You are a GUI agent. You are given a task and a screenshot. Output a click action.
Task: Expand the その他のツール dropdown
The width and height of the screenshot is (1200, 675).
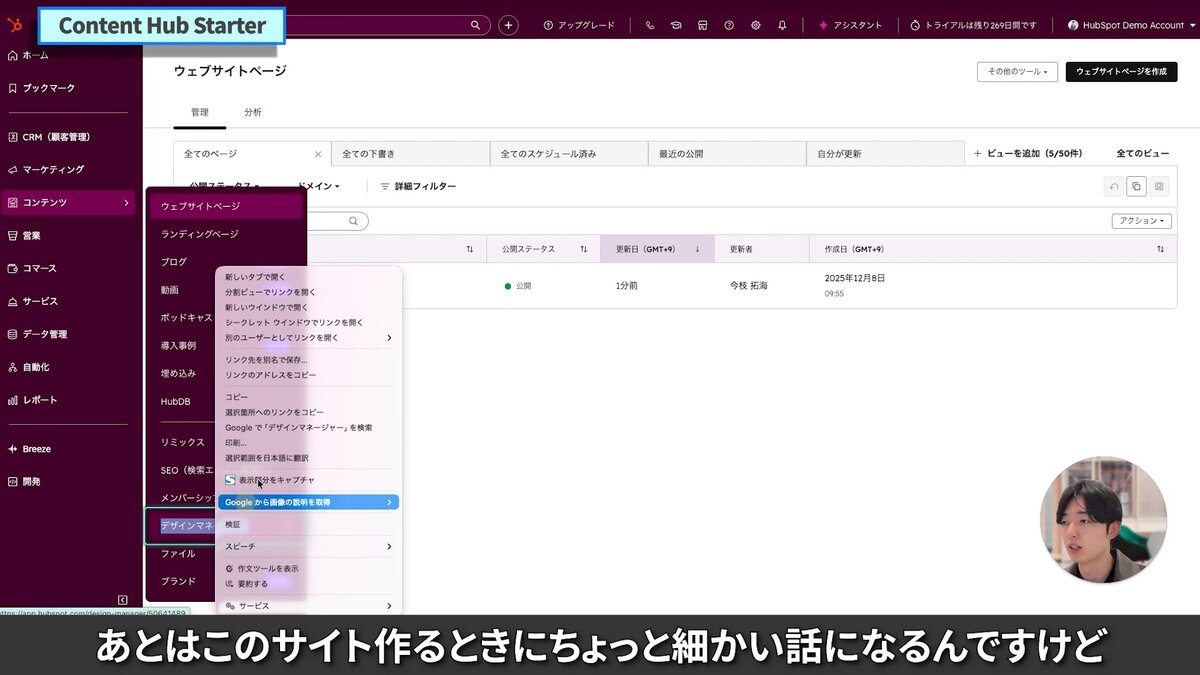point(1017,72)
